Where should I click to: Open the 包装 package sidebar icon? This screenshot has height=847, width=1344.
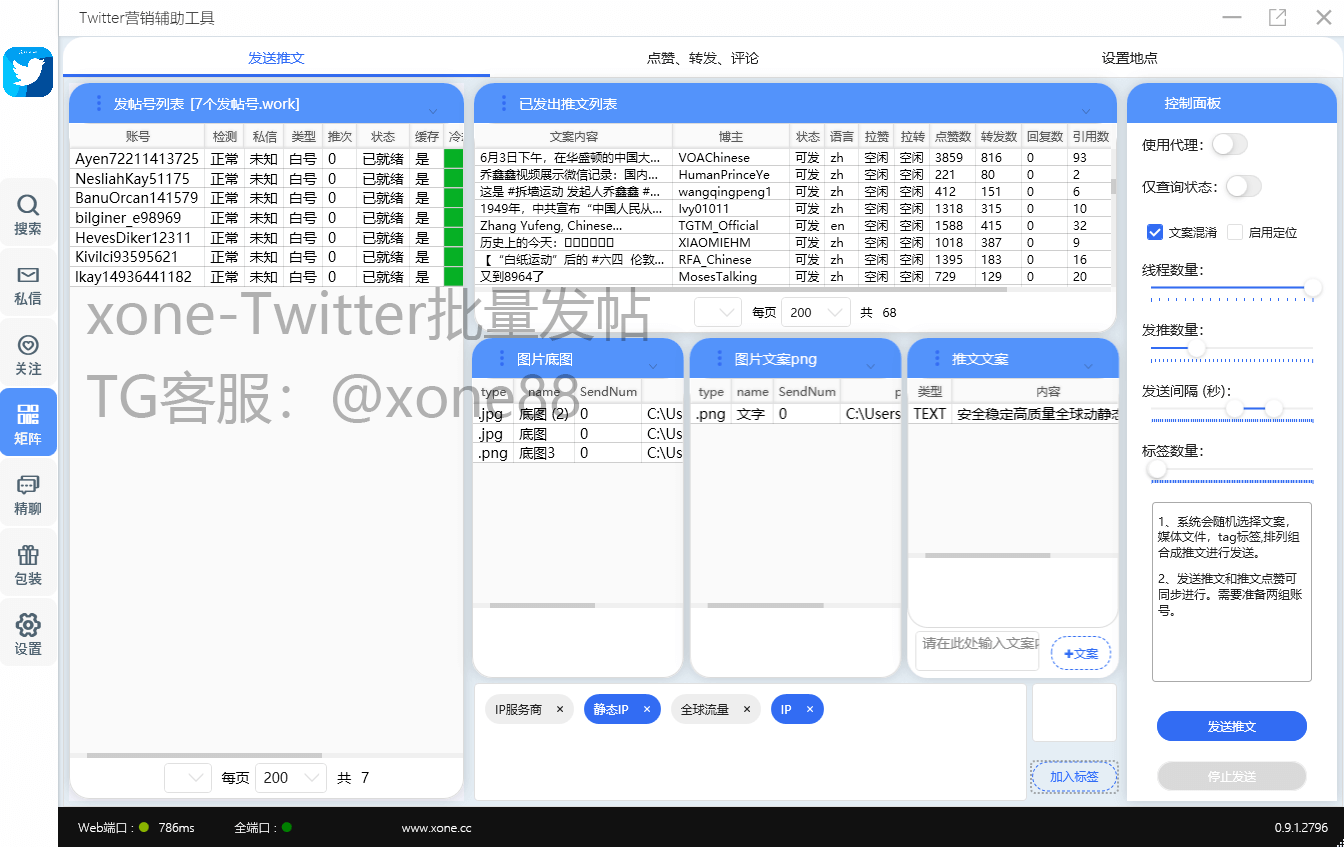click(28, 564)
